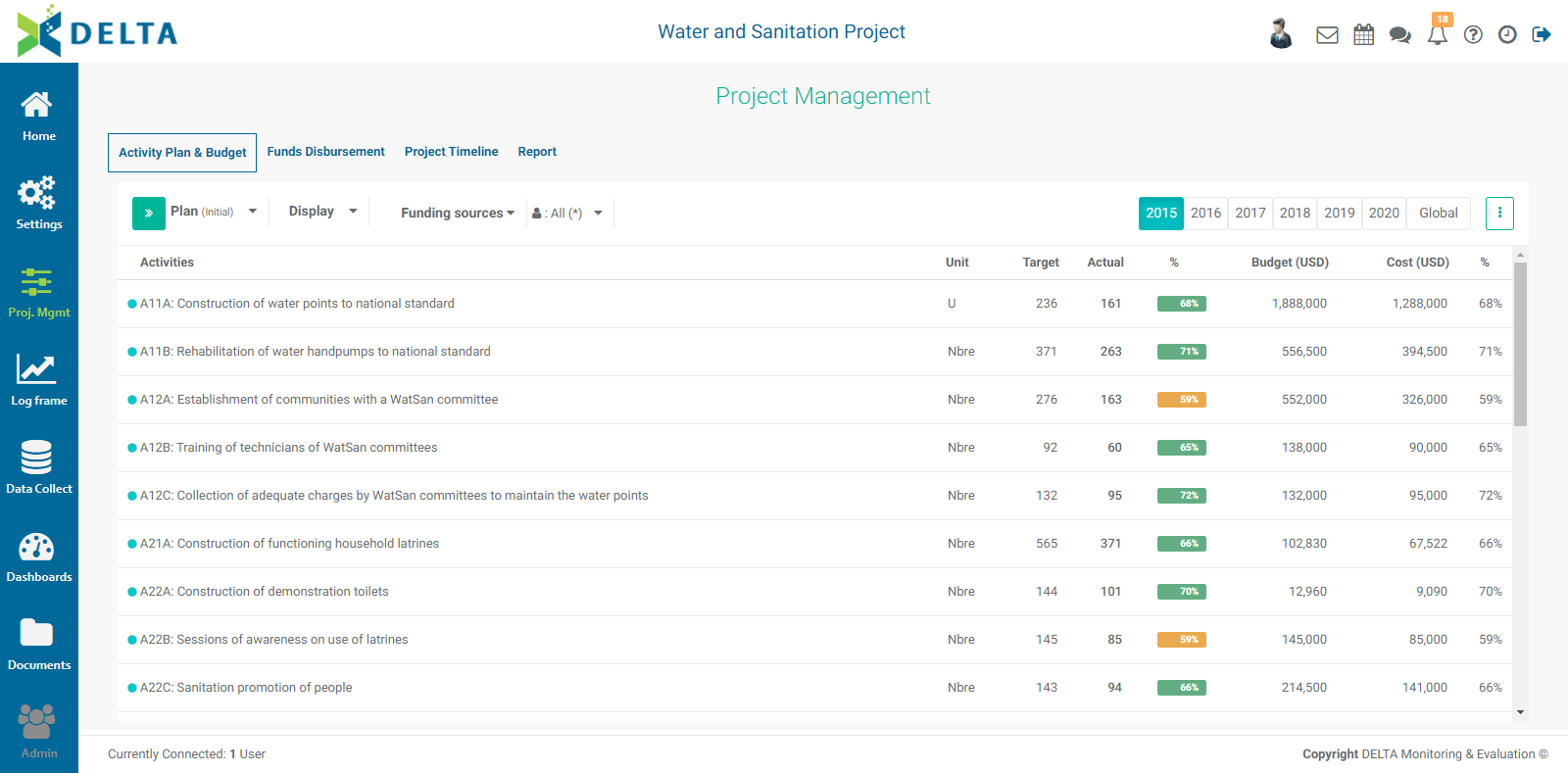
Task: Open activity A22C Sanitation promotion of people
Action: click(246, 688)
